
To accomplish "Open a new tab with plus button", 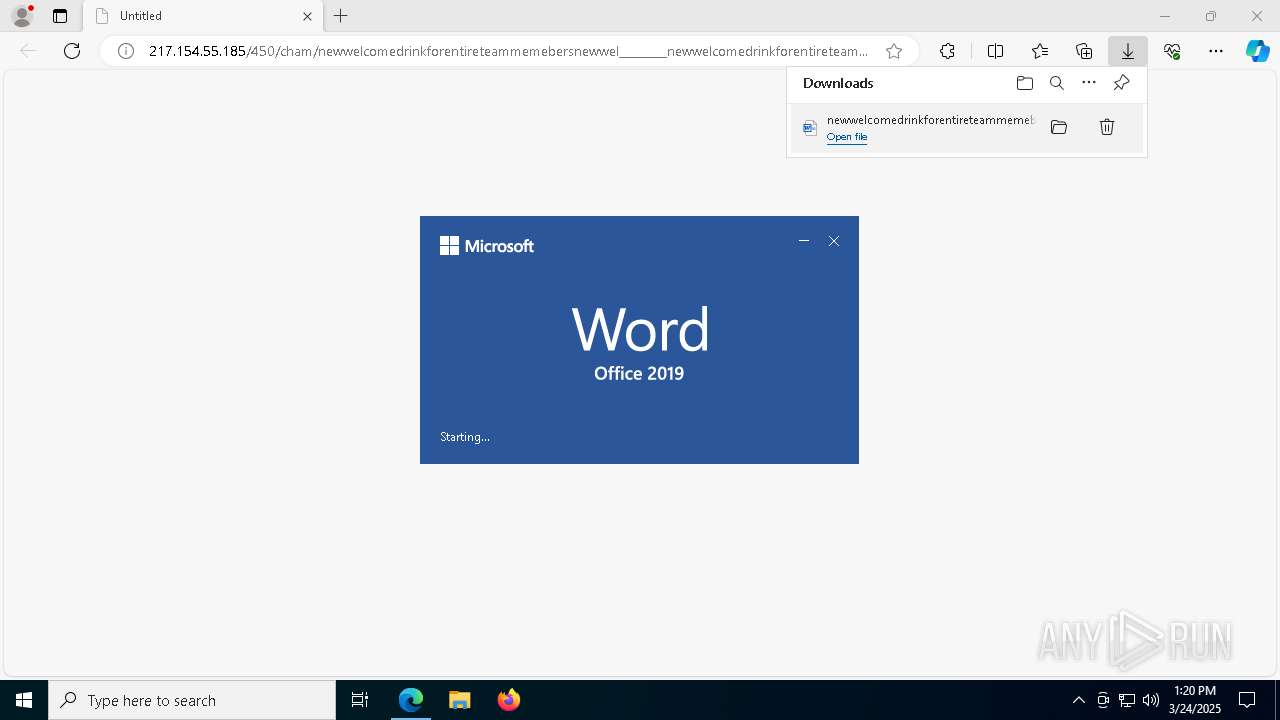I will pos(341,16).
